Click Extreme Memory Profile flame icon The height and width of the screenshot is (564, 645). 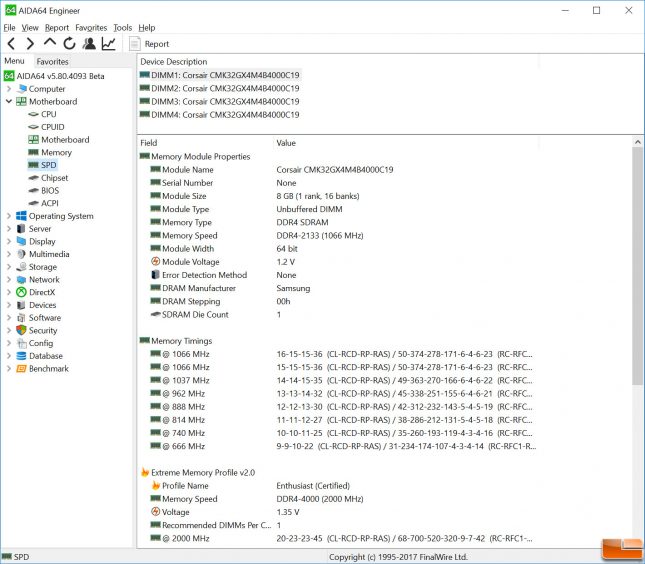click(145, 472)
